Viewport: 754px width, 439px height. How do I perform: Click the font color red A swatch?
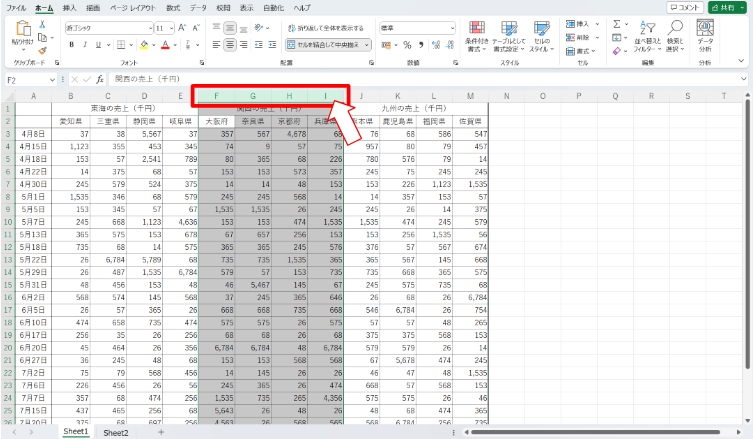pyautogui.click(x=166, y=45)
